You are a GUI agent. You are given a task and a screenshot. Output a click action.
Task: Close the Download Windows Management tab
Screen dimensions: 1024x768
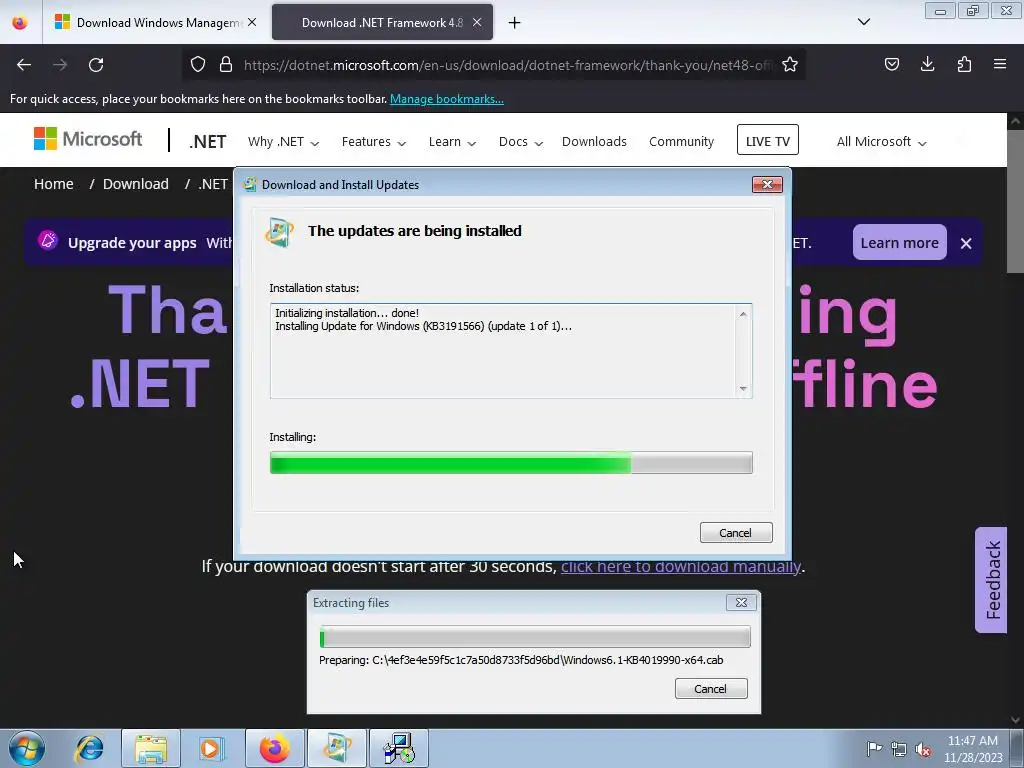252,22
